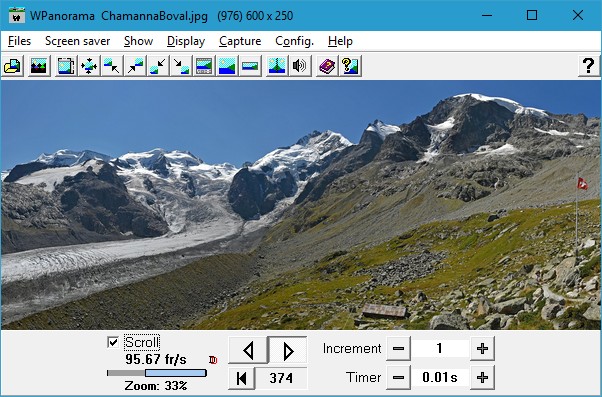Click the 95.67 fr/s frame rate text
This screenshot has height=397, width=602.
point(156,359)
